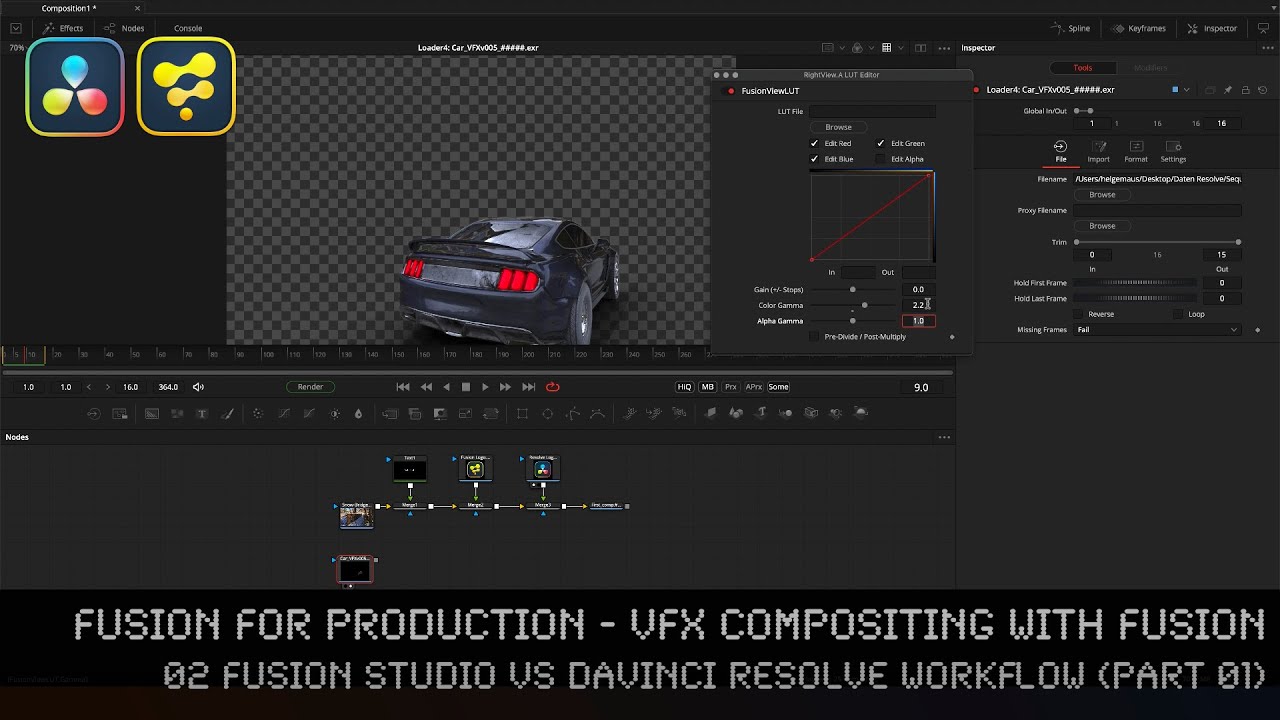This screenshot has width=1280, height=720.
Task: Open the Nodes panel toggle
Action: [x=124, y=28]
